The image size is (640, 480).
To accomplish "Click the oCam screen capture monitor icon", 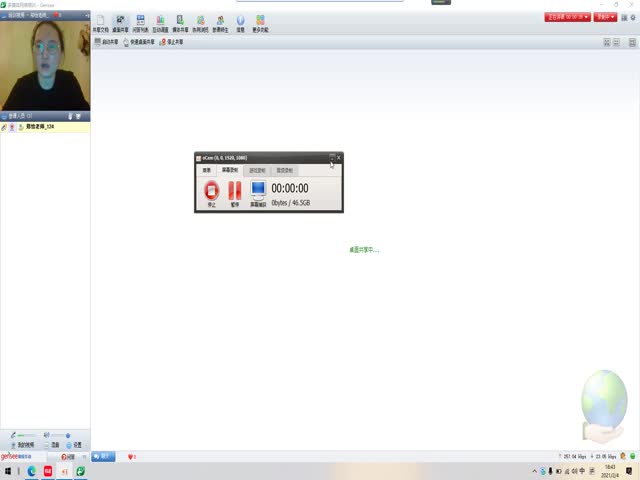I will (258, 190).
